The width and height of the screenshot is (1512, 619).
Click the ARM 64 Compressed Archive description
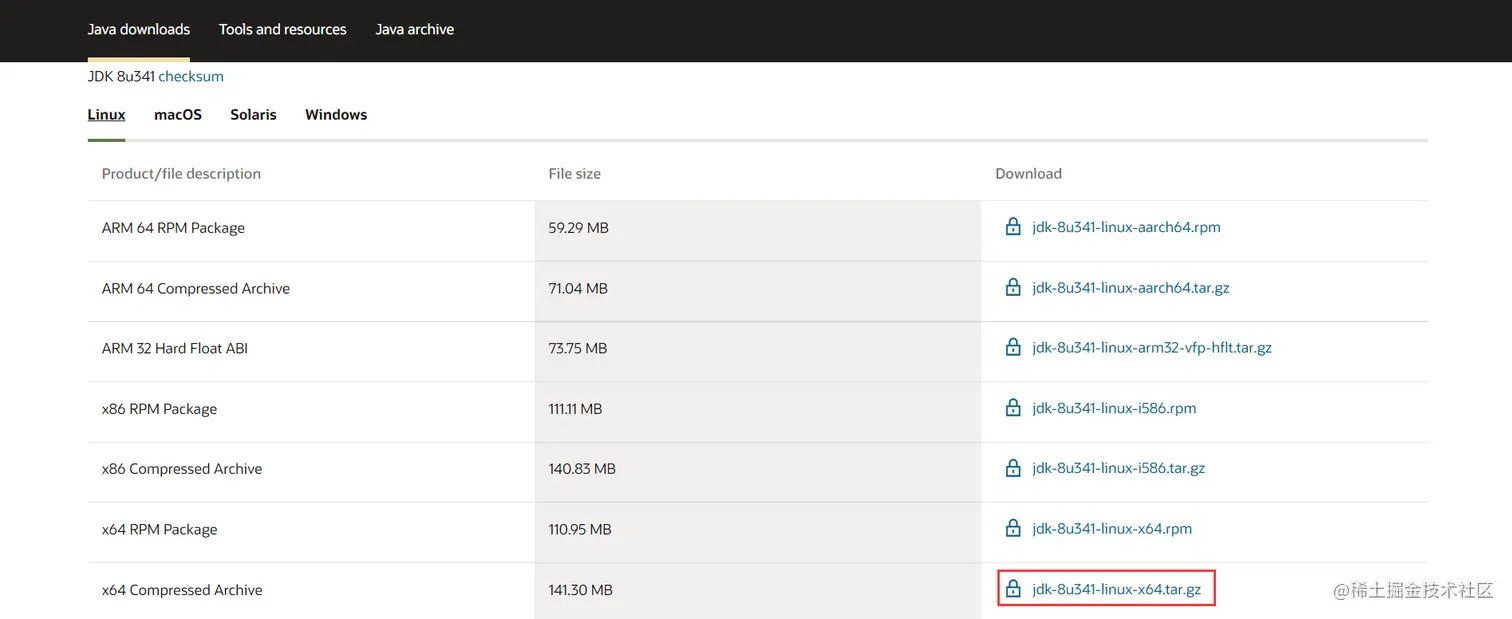[x=196, y=288]
